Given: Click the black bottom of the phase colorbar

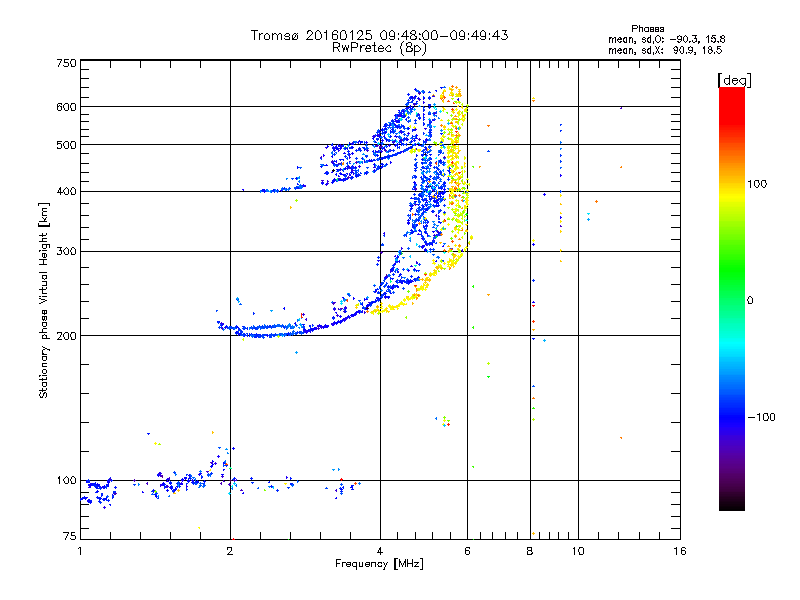Looking at the screenshot, I should (x=732, y=505).
